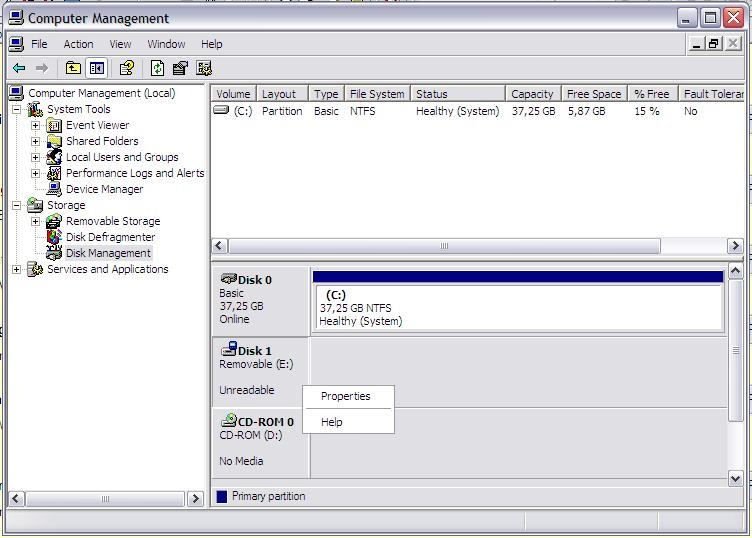
Task: Click the Primary partition legend color square
Action: [222, 496]
